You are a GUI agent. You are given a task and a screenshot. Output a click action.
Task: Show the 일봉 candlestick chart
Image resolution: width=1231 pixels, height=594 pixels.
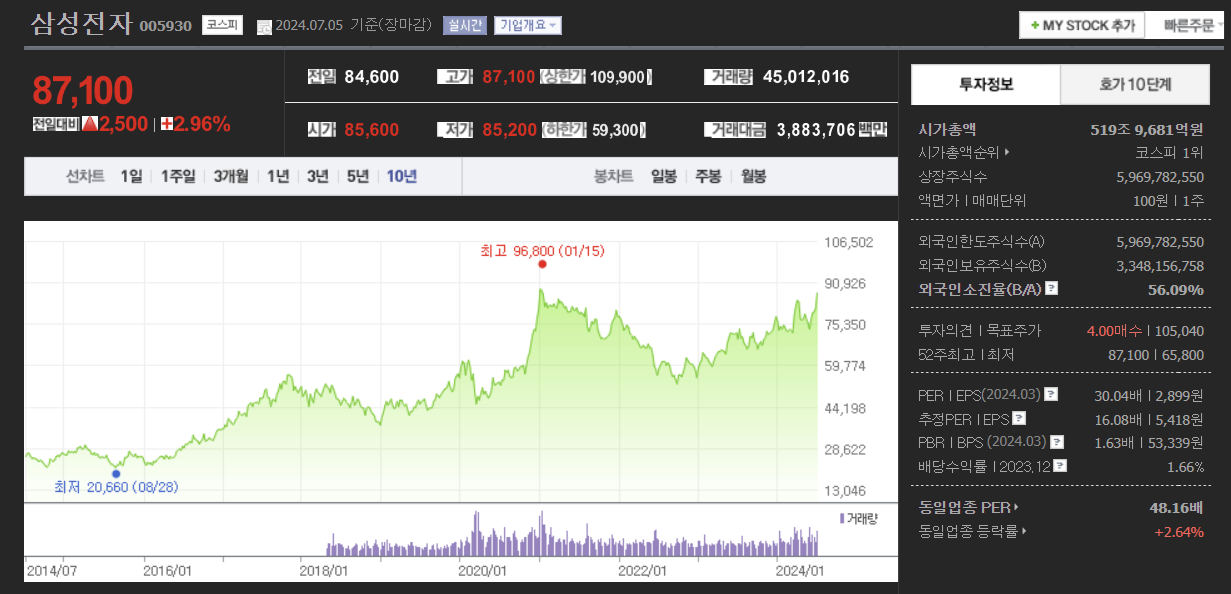click(x=664, y=176)
